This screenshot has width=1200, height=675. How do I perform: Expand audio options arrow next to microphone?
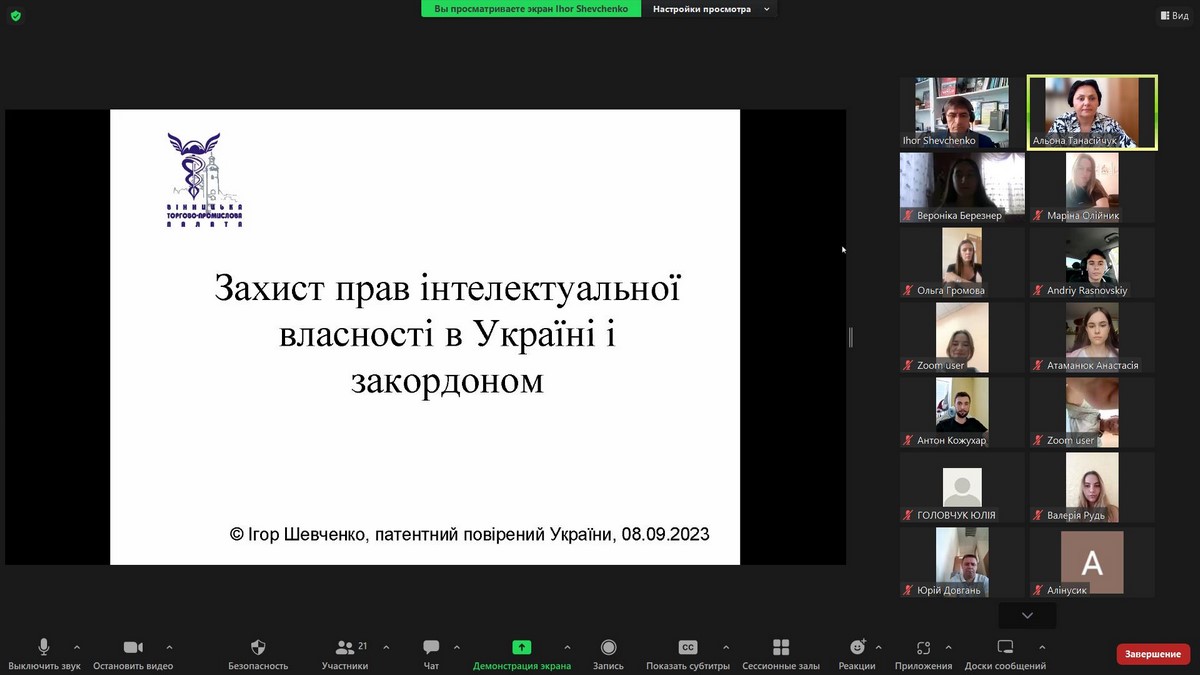click(x=77, y=647)
